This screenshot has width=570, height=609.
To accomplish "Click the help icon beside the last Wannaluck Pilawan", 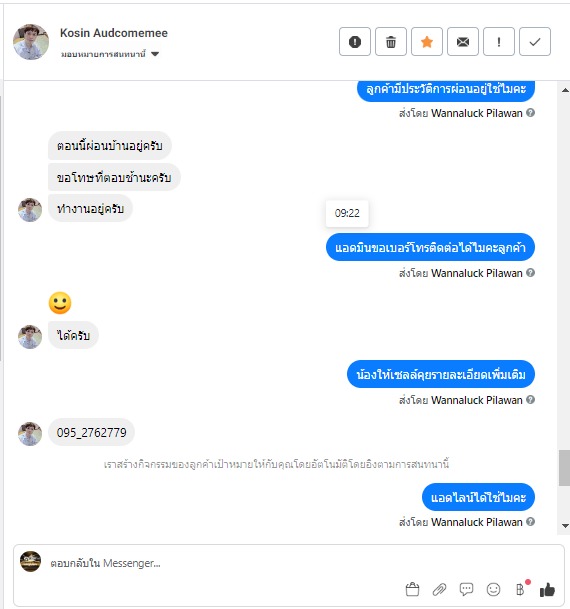I will [530, 522].
